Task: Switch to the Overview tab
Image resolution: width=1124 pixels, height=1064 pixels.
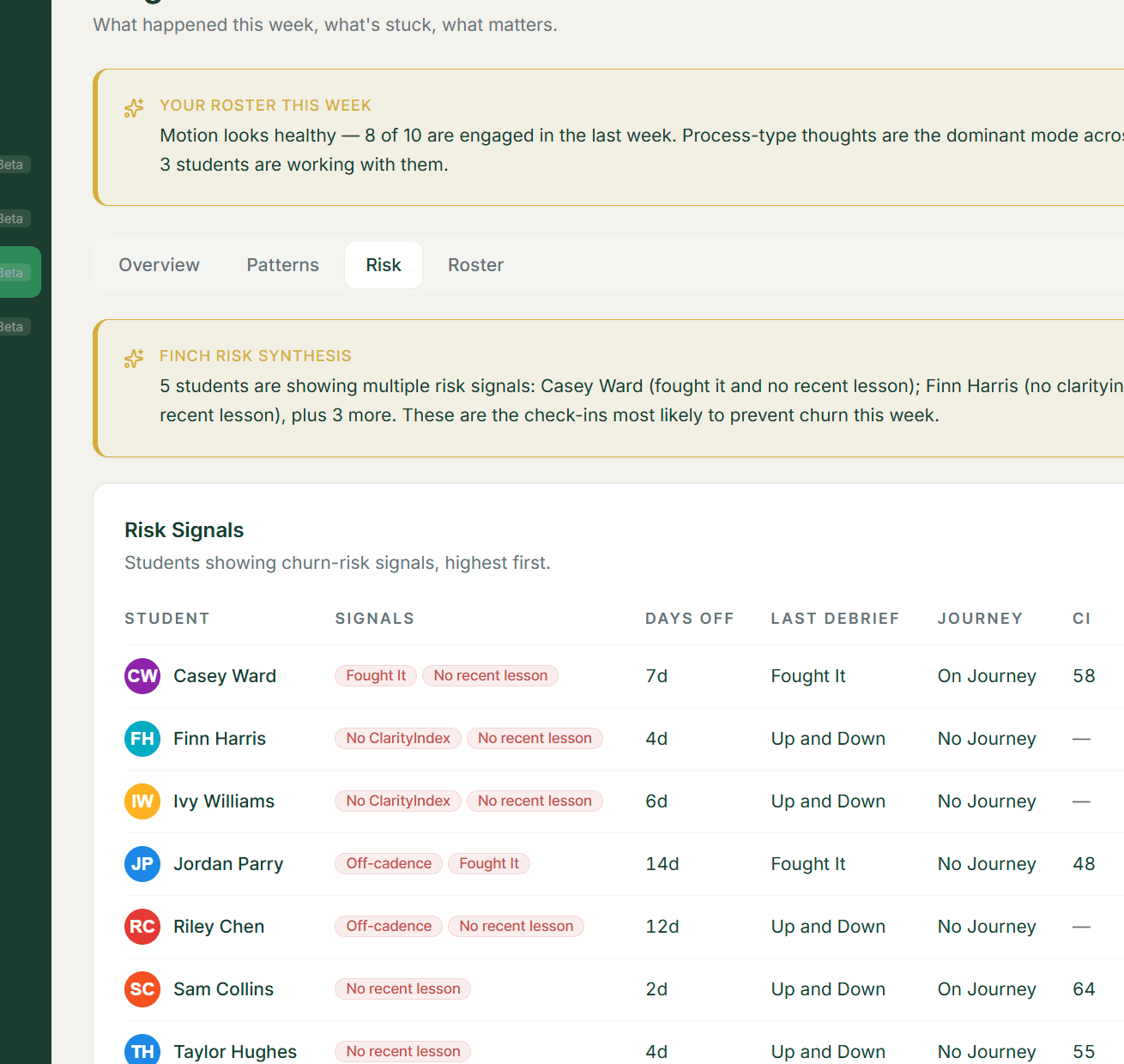Action: pyautogui.click(x=159, y=265)
